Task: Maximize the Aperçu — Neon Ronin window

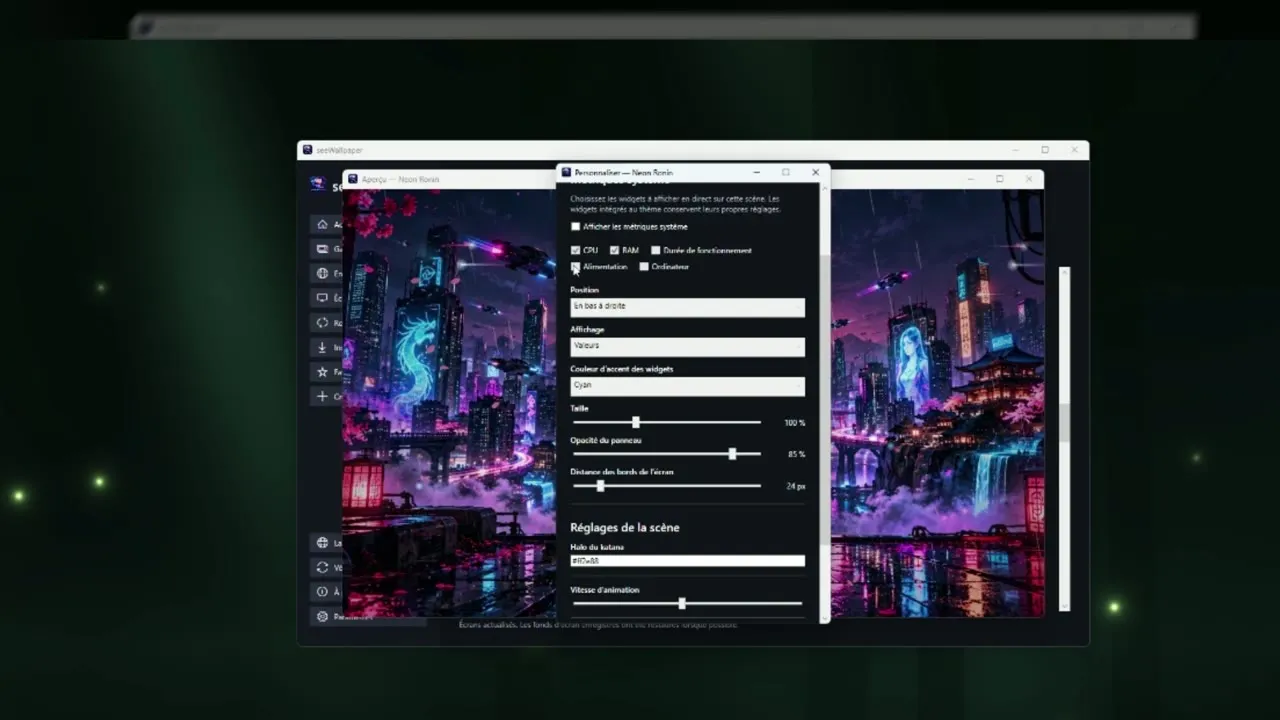Action: 999,179
